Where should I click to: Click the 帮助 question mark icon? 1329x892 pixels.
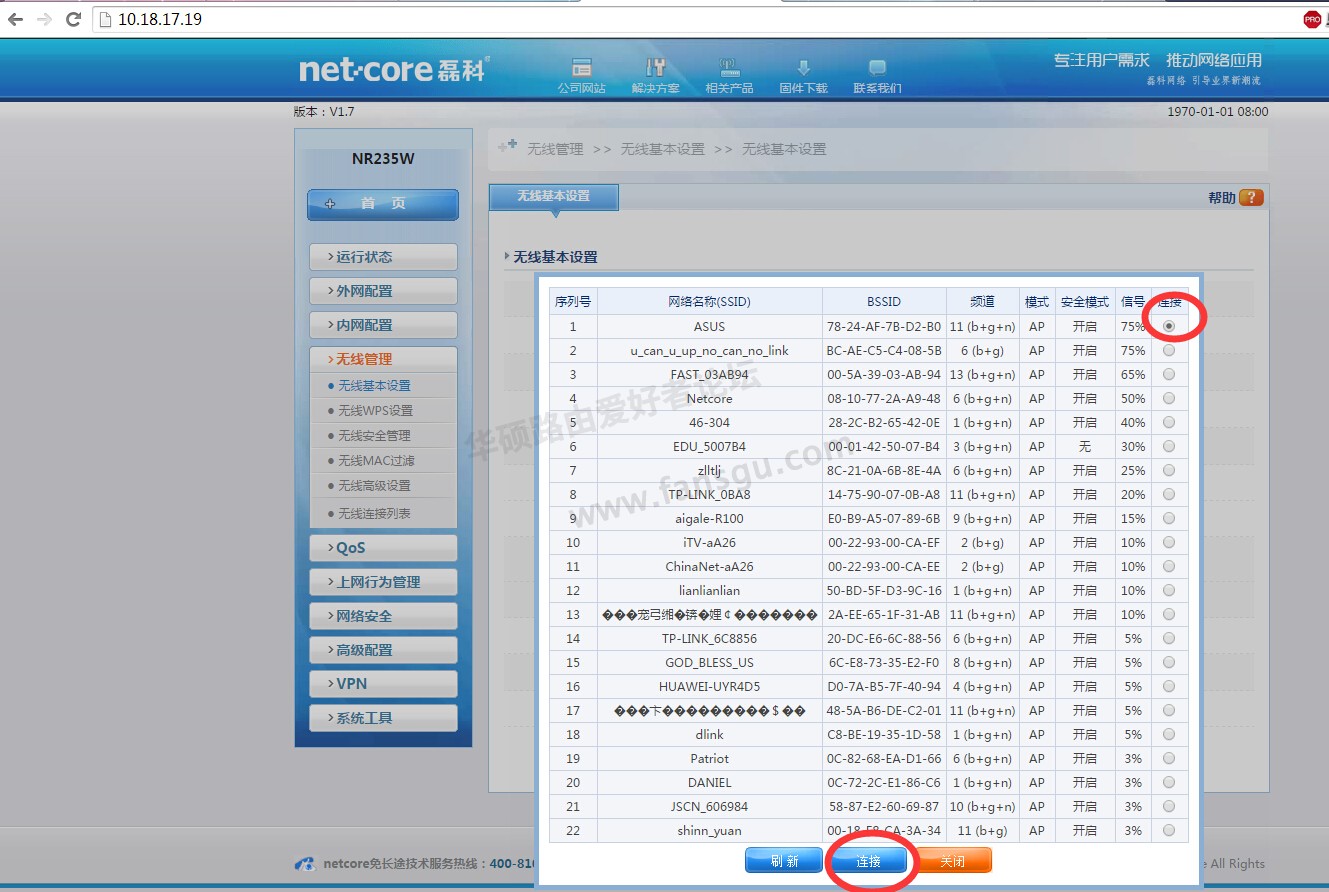1251,198
